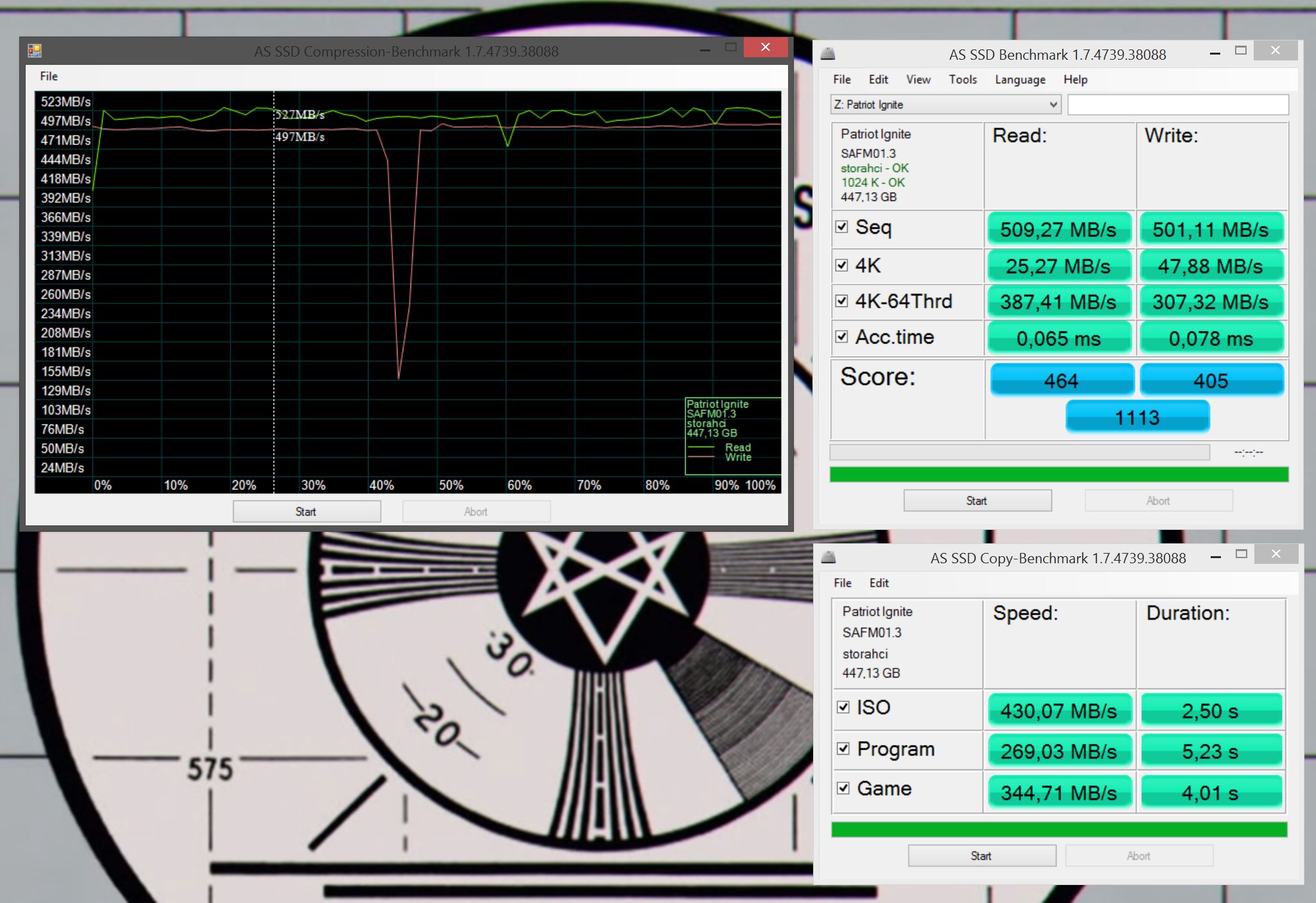Uncheck the ISO copy test

pos(843,707)
